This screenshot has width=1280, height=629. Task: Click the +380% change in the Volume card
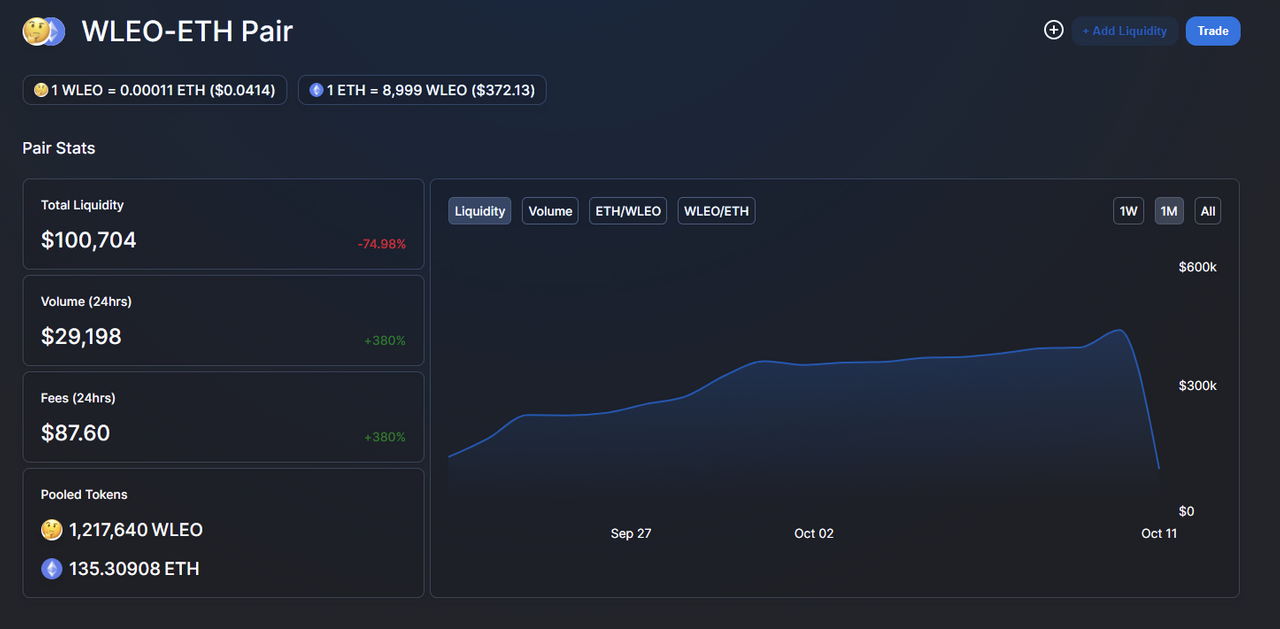point(385,341)
